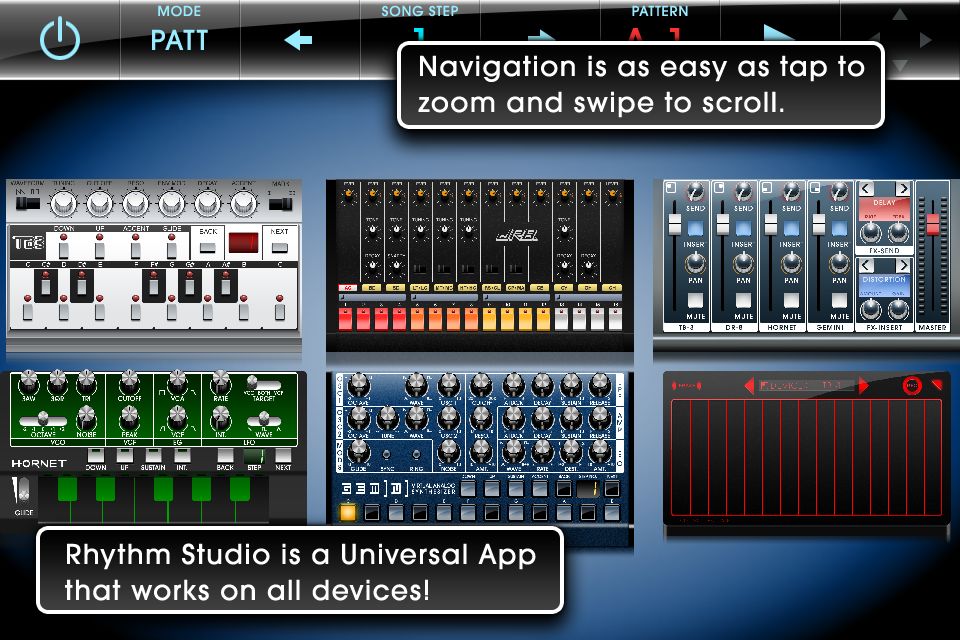Tap the lit orange step button on Gemini

(x=347, y=512)
